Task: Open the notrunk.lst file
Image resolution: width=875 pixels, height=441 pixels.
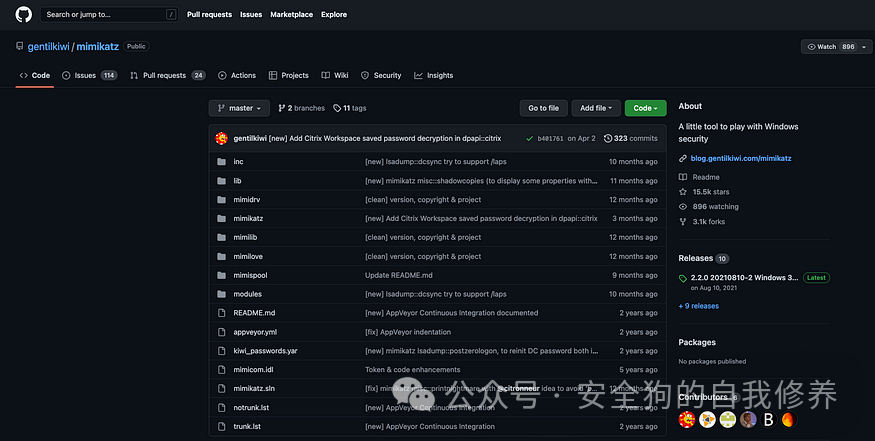Action: 251,408
